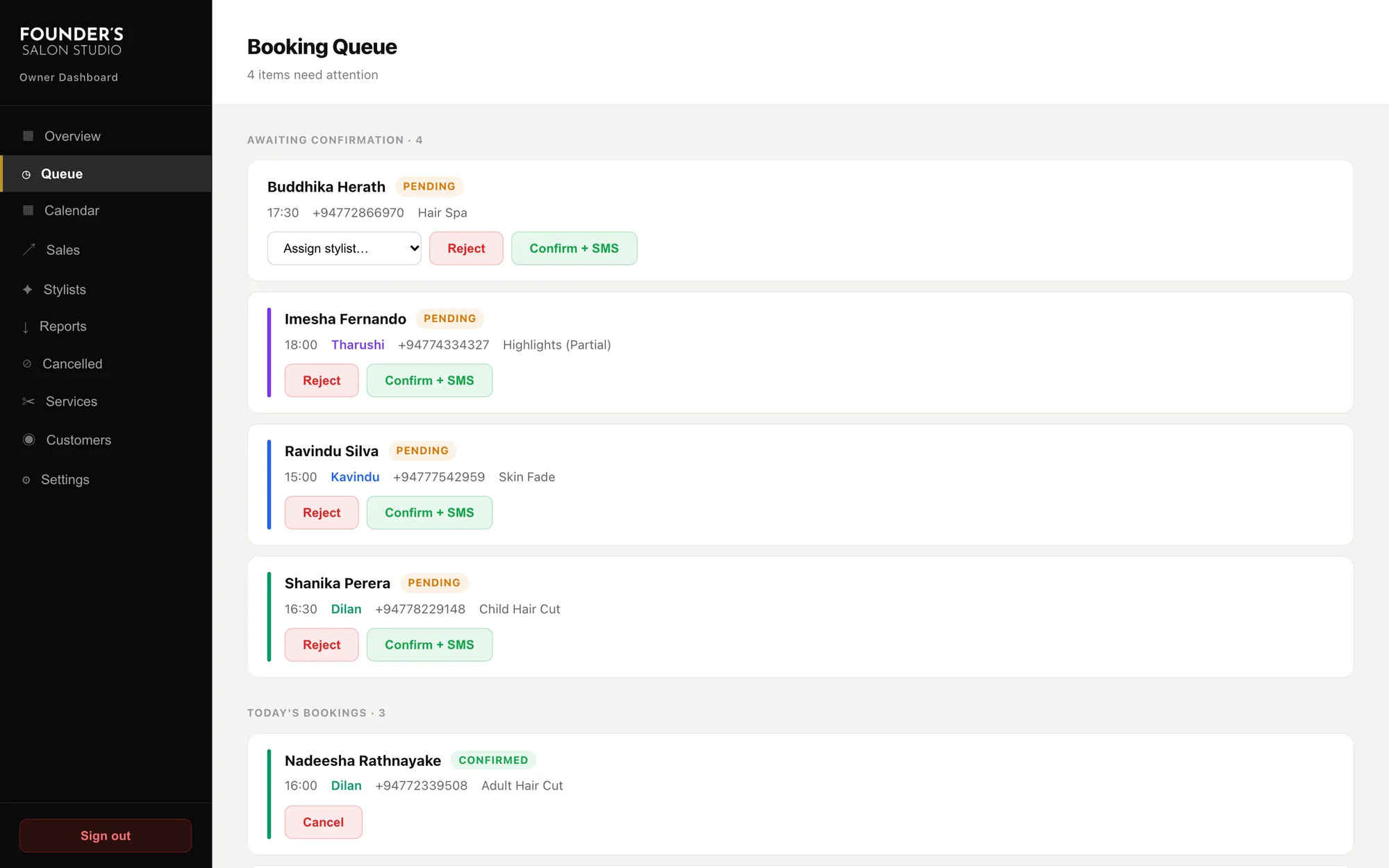View Cancelled bookings
The image size is (1389, 868).
point(106,364)
